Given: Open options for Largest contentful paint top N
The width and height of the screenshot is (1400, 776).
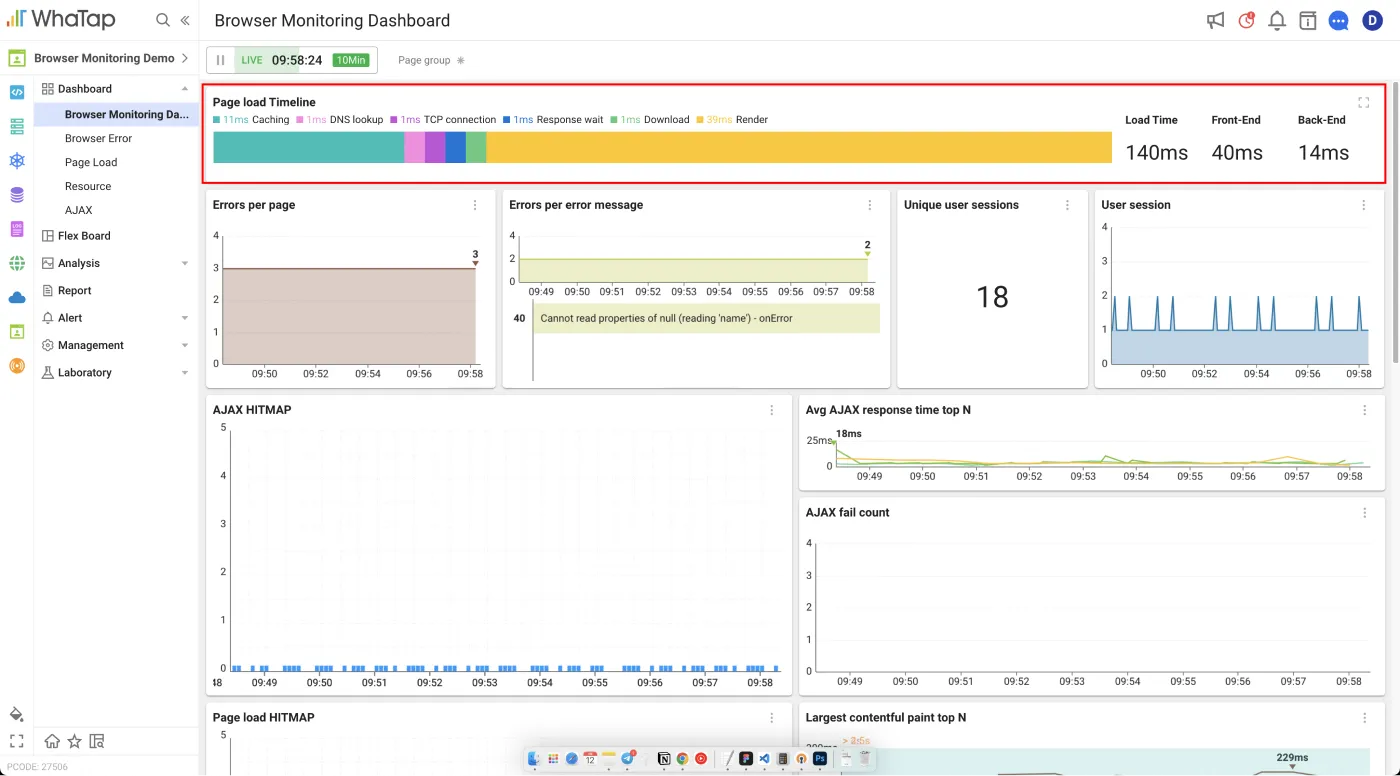Looking at the screenshot, I should click(1364, 718).
